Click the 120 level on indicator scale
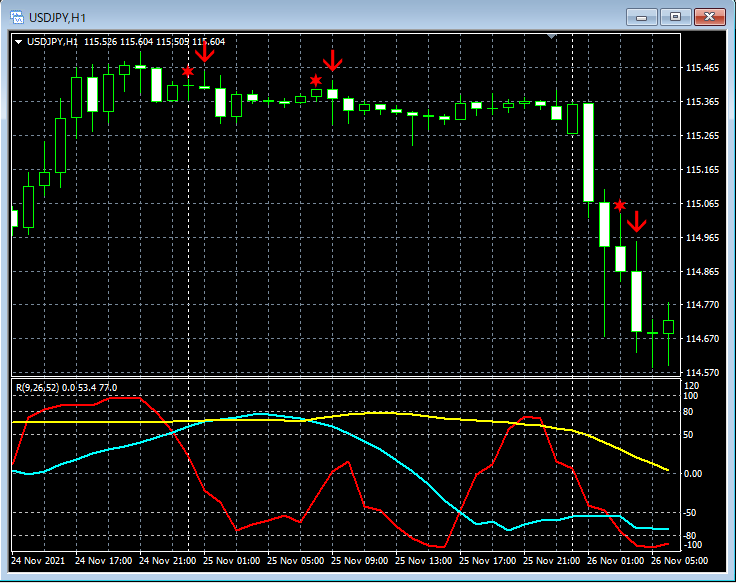The height and width of the screenshot is (583, 736). click(693, 385)
